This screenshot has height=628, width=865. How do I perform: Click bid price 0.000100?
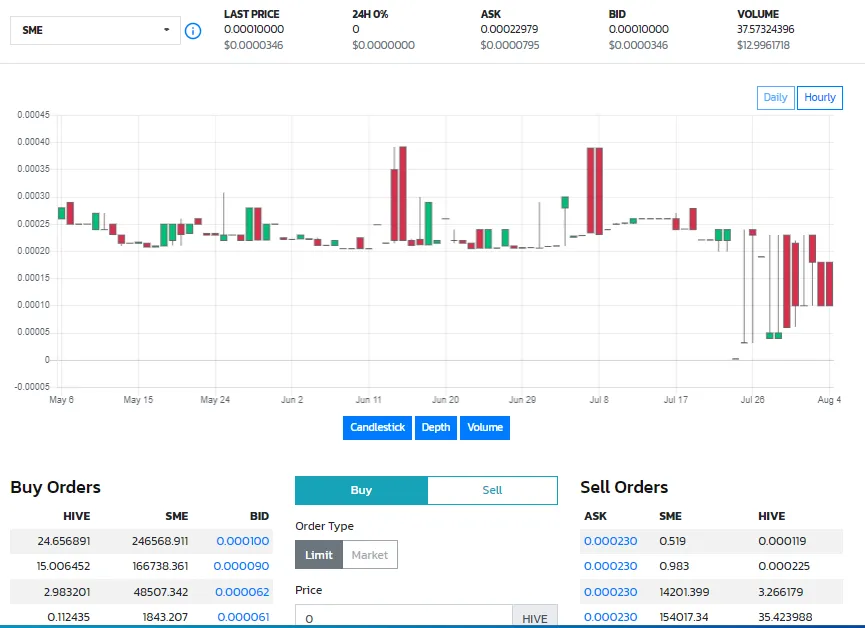coord(243,541)
